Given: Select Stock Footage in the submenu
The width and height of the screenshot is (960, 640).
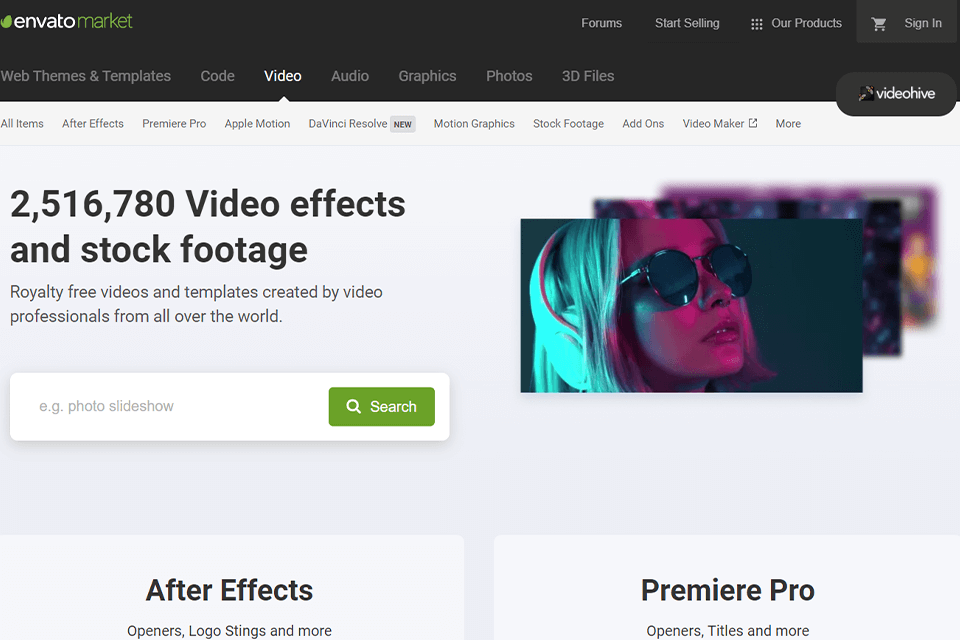Looking at the screenshot, I should coord(568,124).
